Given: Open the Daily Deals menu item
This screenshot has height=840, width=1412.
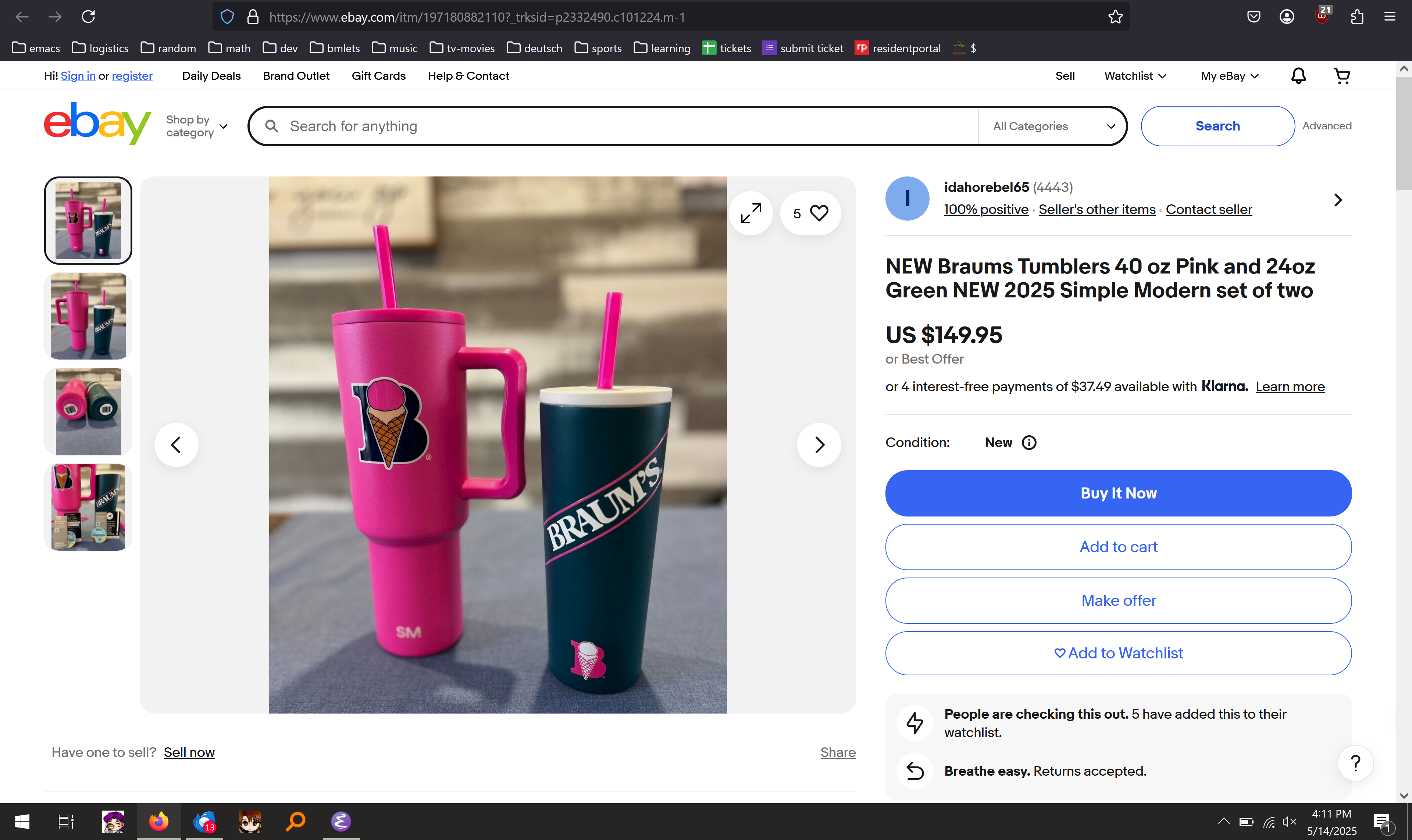Looking at the screenshot, I should point(211,76).
